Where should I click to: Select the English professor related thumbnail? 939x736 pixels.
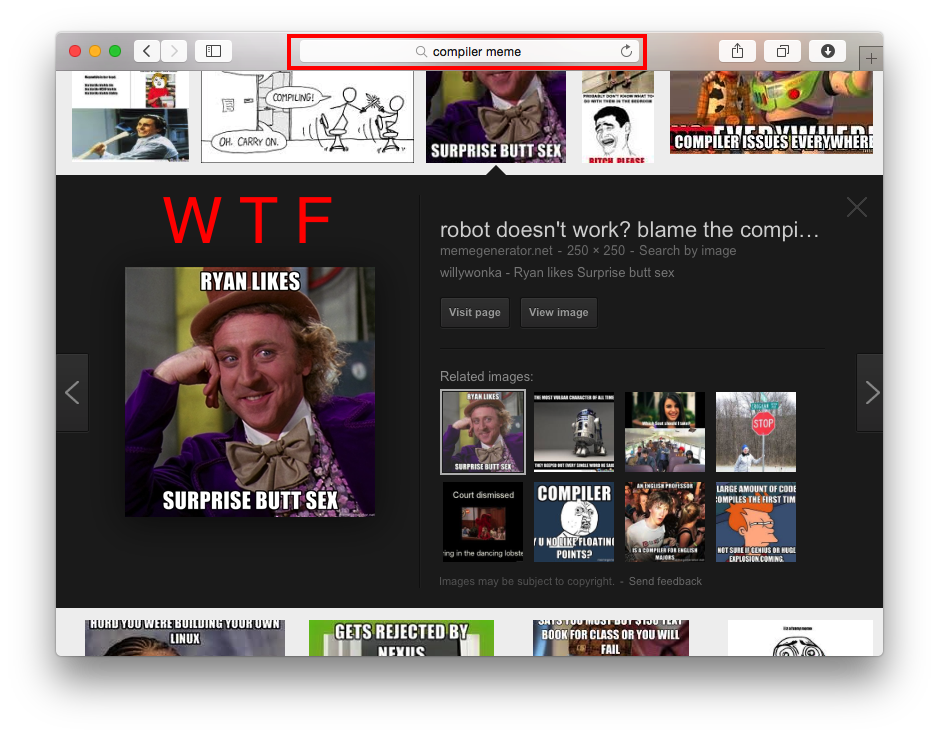[665, 522]
